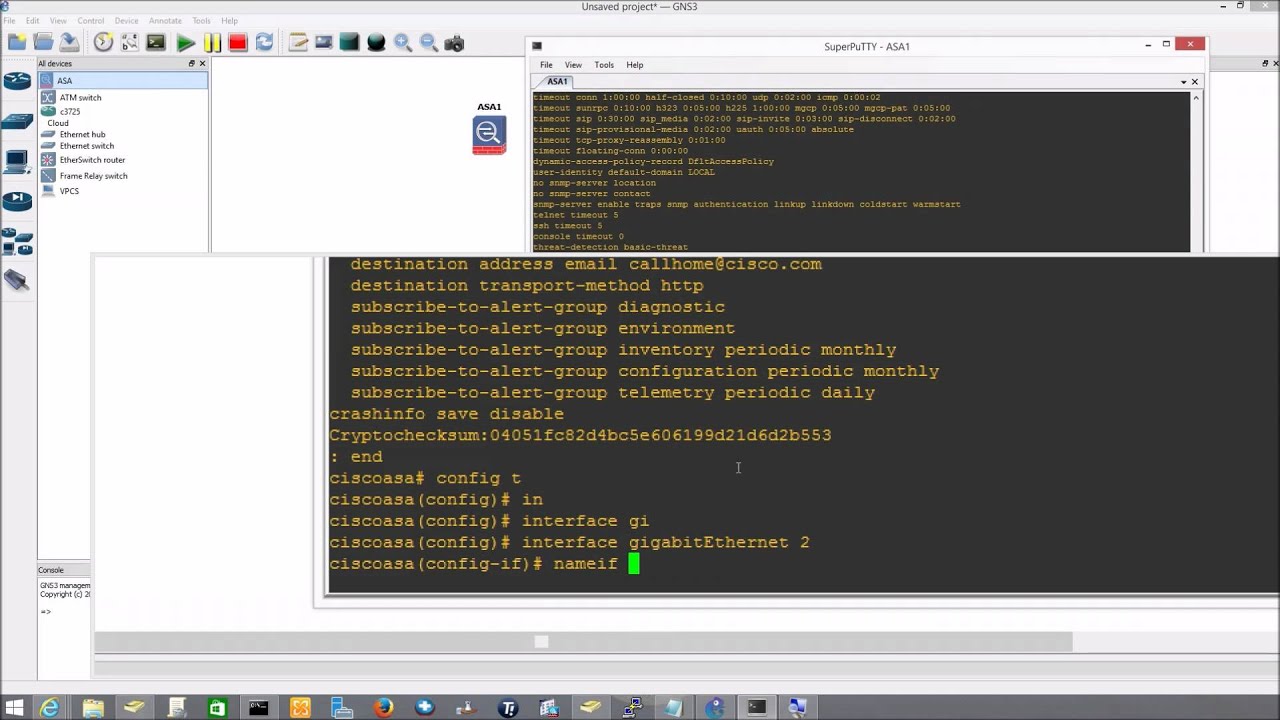The width and height of the screenshot is (1280, 720).
Task: Select the Add a note tool
Action: [298, 42]
